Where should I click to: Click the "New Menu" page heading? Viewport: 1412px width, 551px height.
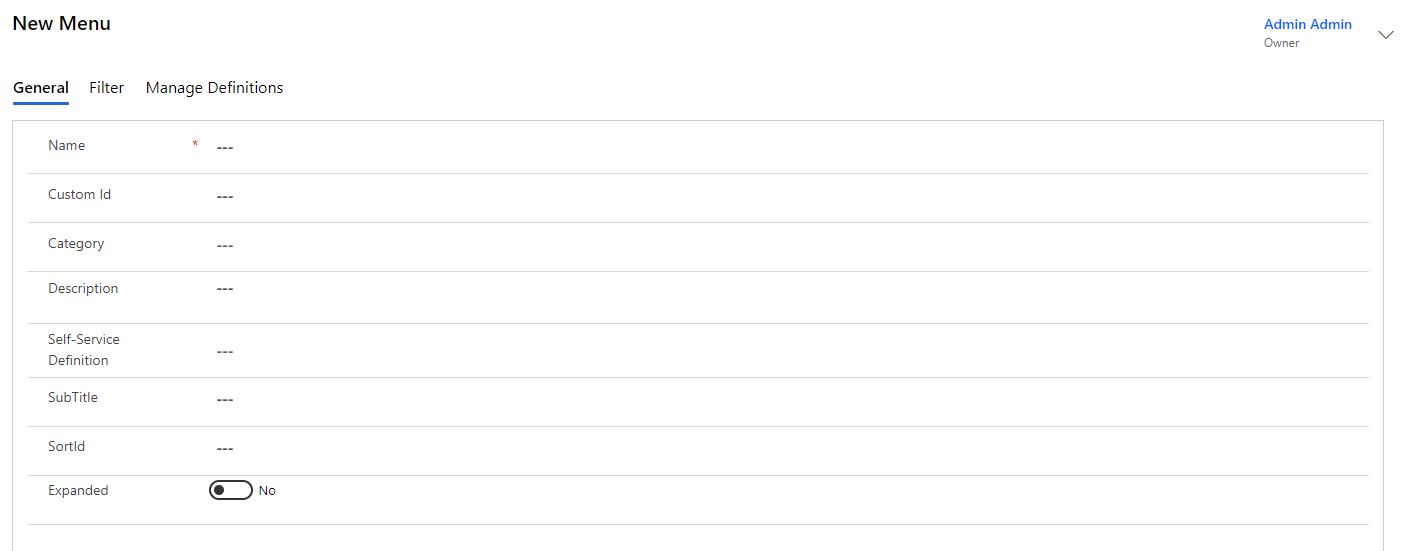click(x=62, y=24)
